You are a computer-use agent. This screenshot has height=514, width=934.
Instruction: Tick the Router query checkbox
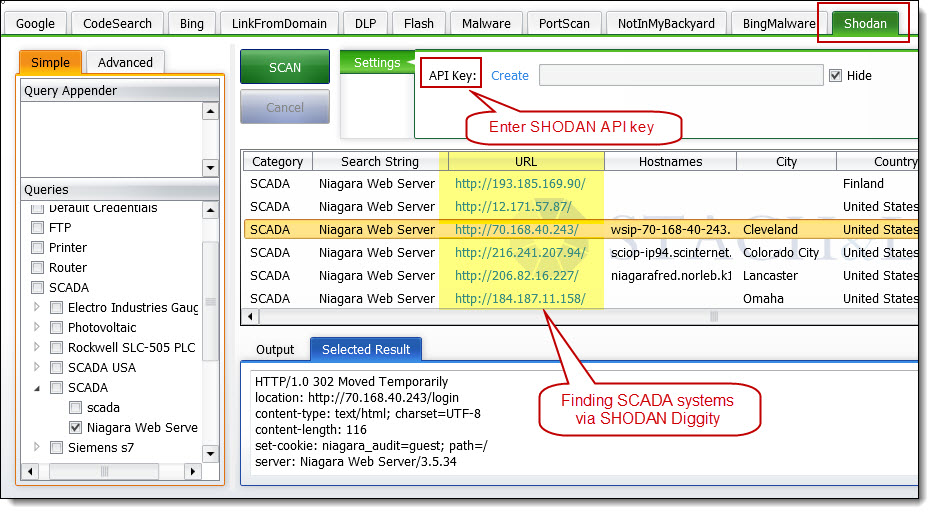point(38,267)
